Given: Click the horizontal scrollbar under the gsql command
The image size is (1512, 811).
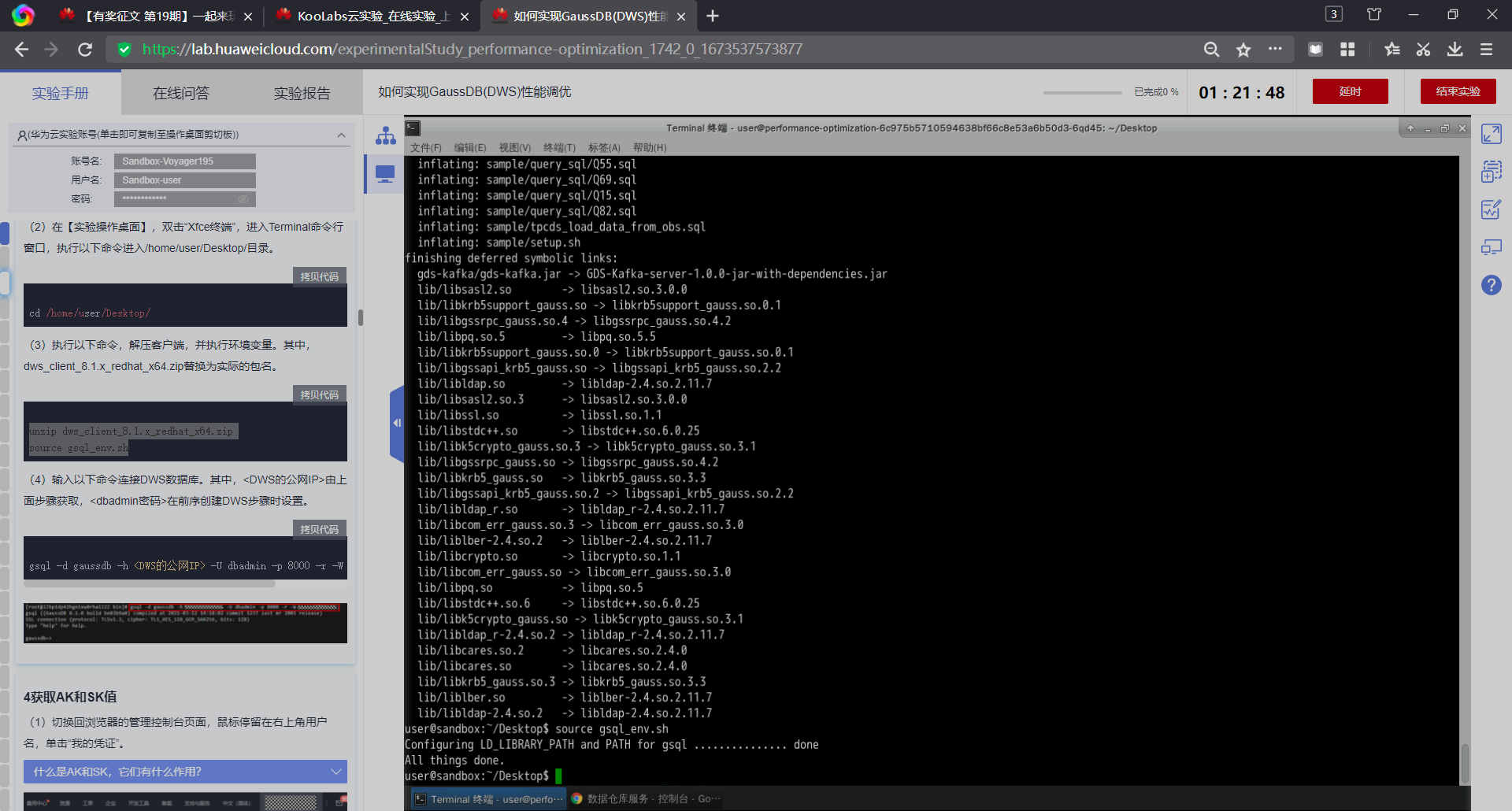Looking at the screenshot, I should [x=150, y=584].
